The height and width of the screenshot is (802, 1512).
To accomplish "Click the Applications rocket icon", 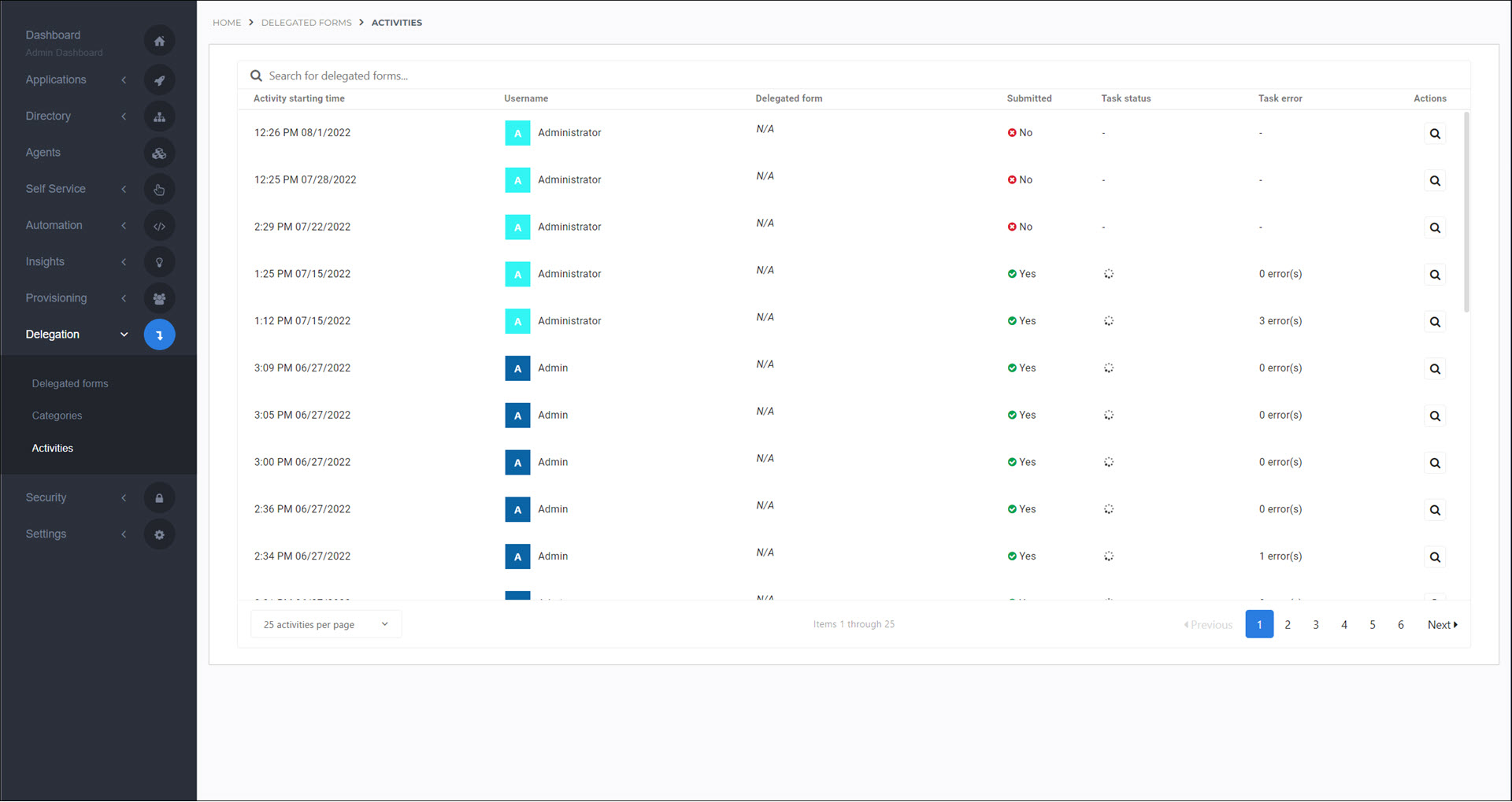I will pyautogui.click(x=159, y=80).
